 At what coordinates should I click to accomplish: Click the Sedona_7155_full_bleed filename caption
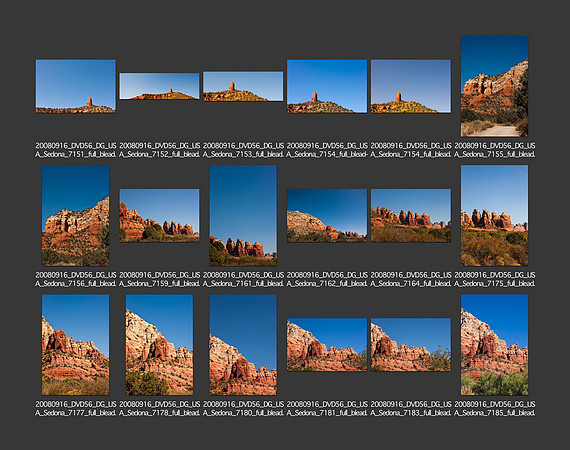tap(494, 150)
